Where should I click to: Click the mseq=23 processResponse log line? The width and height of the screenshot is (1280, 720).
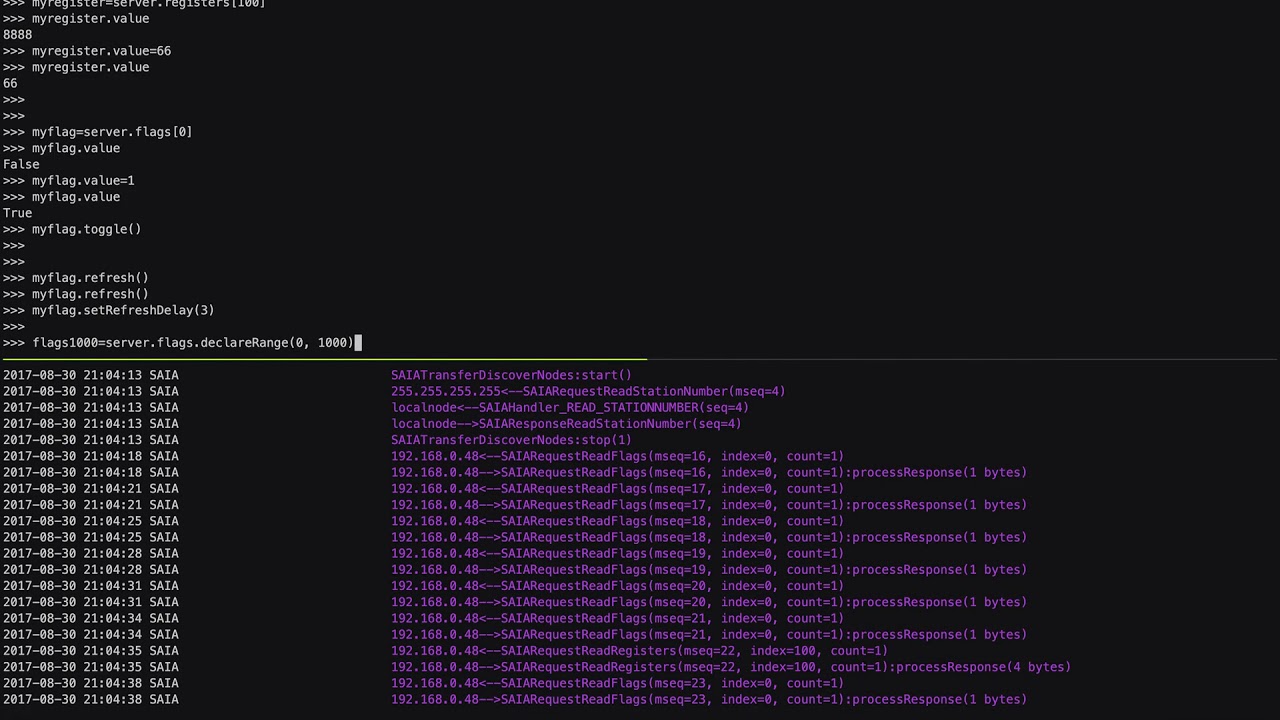tap(708, 700)
